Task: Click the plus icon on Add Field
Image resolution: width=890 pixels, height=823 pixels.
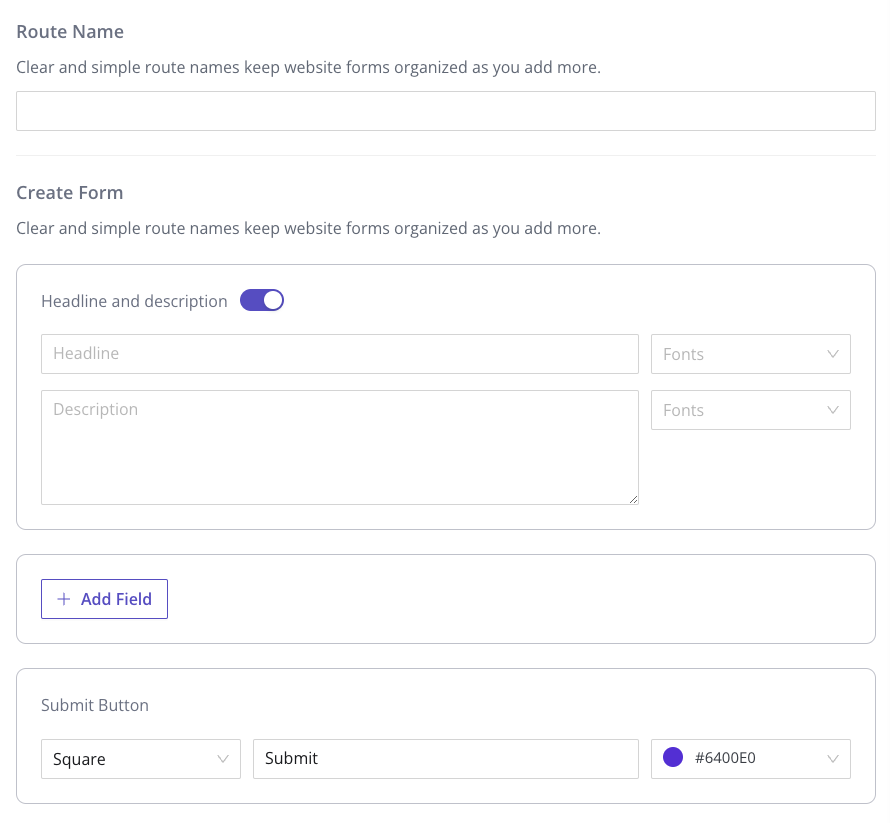Action: tap(64, 599)
